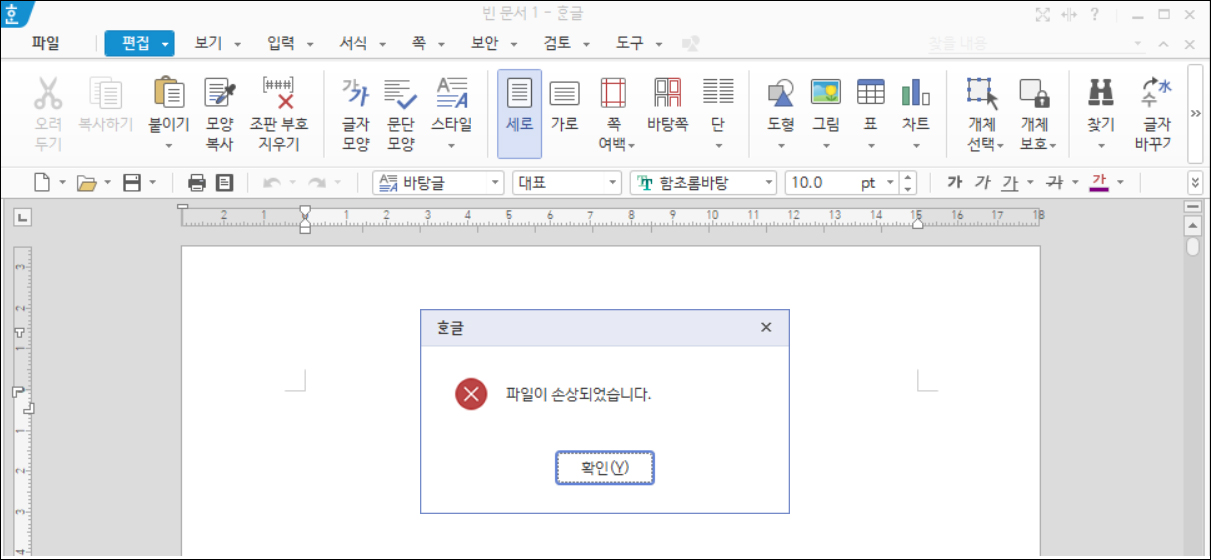Screen dimensions: 1211x560
Task: Select 세로 portrait orientation
Action: [x=519, y=113]
